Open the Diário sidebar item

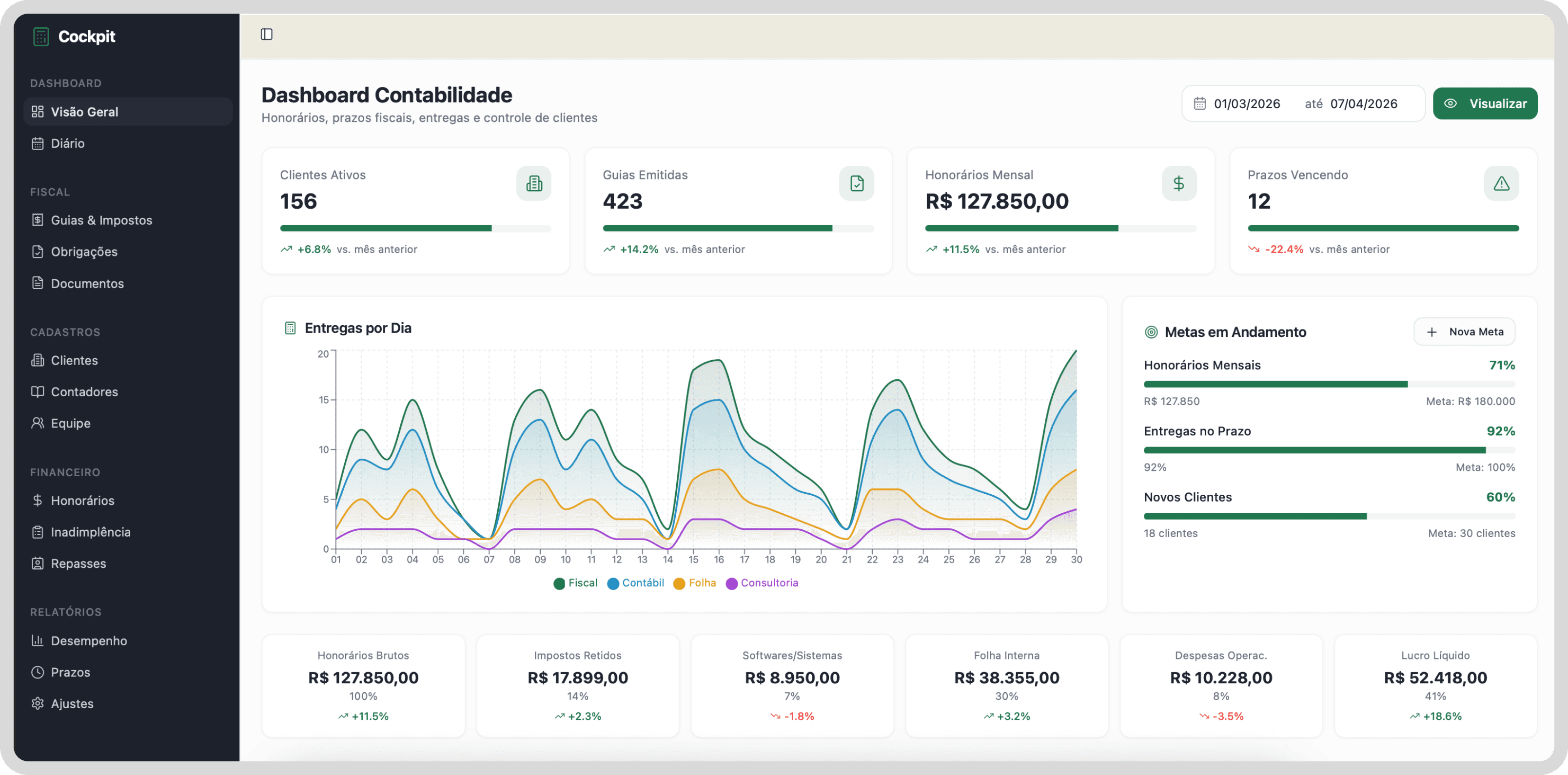click(68, 144)
